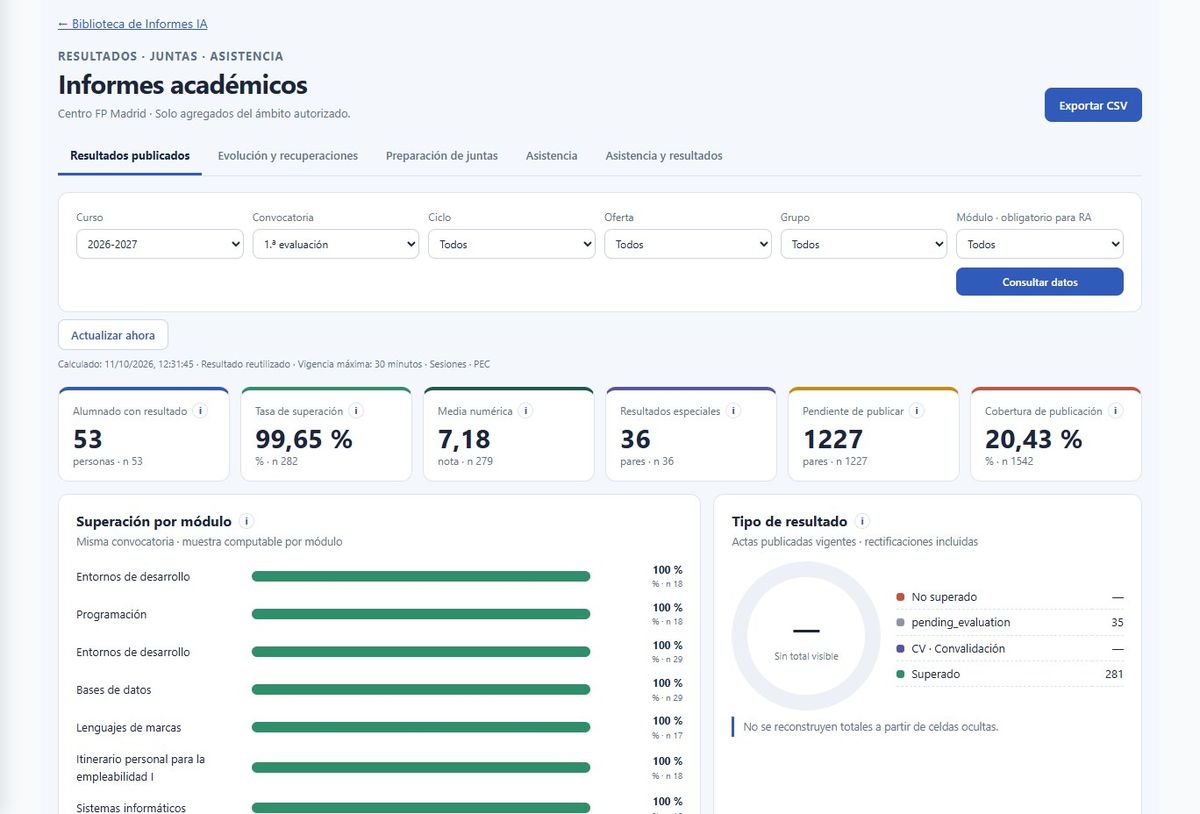This screenshot has width=1200, height=814.
Task: Click the 99,65 % superación value
Action: pos(304,439)
